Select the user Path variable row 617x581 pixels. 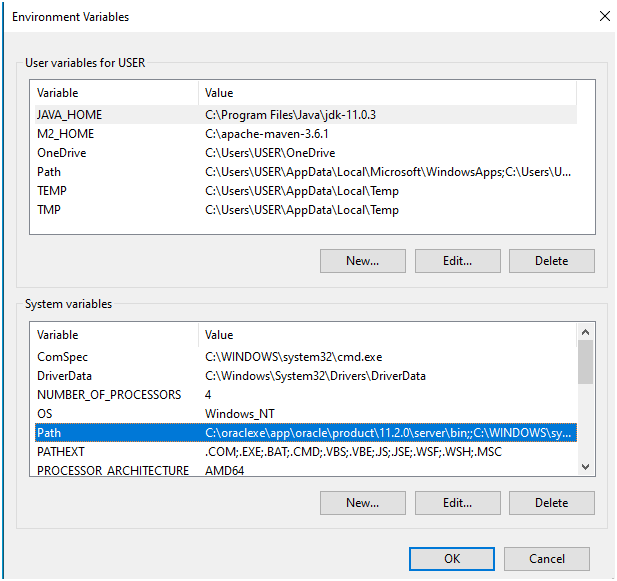tap(49, 172)
